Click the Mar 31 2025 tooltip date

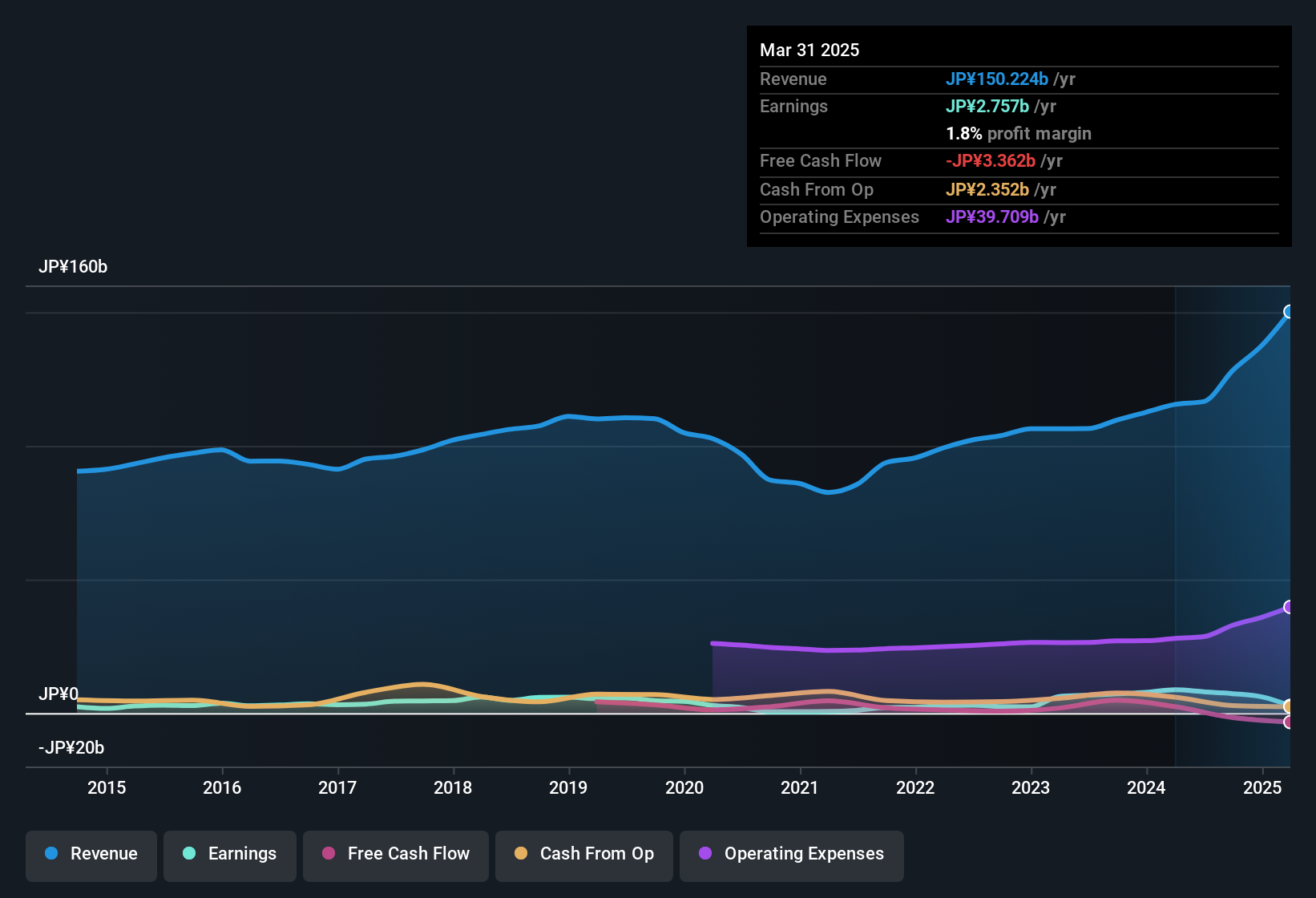coord(809,50)
